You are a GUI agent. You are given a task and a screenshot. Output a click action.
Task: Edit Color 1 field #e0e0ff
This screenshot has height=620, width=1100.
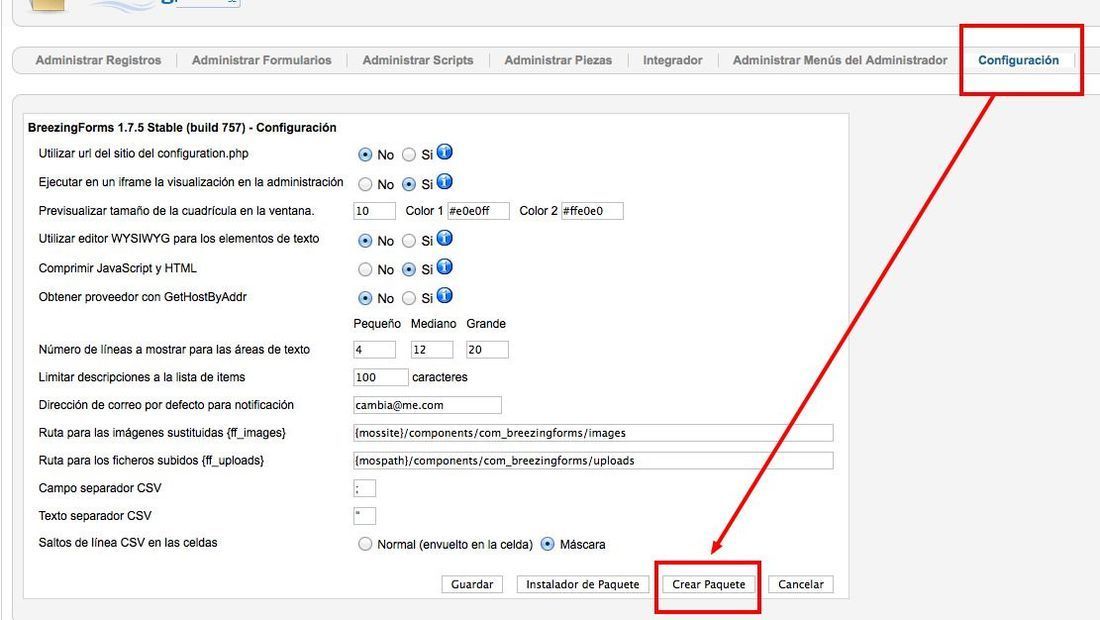tap(478, 211)
